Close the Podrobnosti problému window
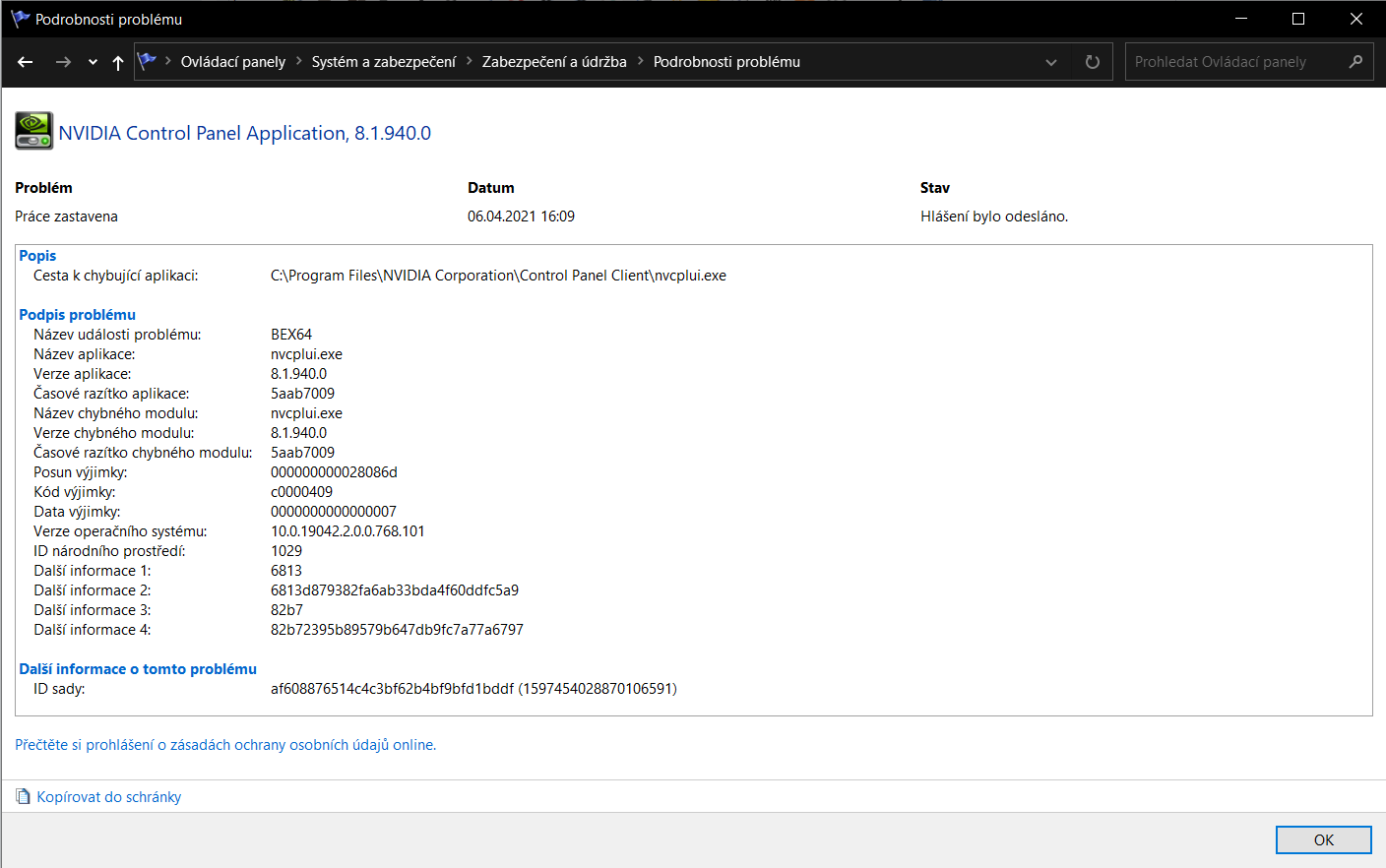This screenshot has width=1386, height=868. pos(1355,19)
